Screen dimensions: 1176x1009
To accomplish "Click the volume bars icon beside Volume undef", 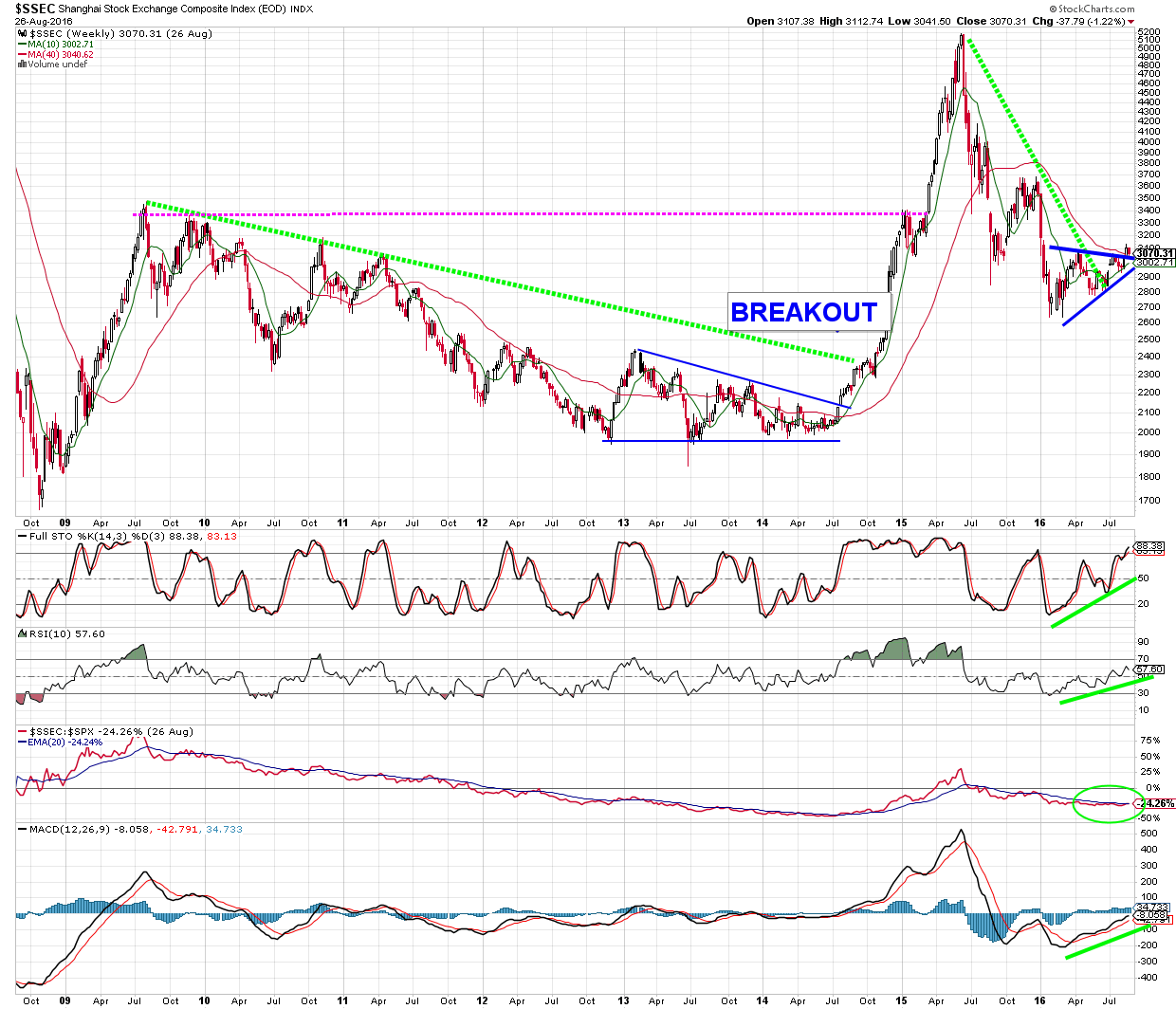I will click(23, 64).
